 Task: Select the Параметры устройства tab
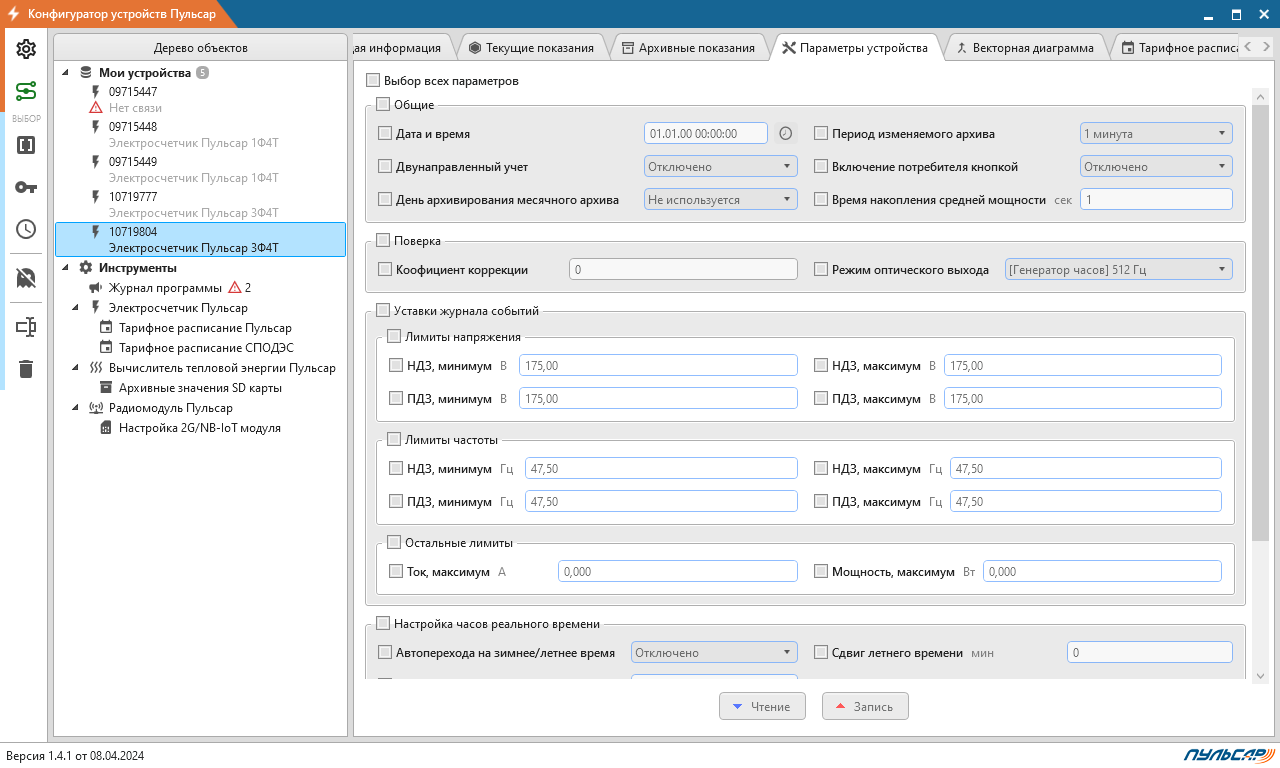855,47
